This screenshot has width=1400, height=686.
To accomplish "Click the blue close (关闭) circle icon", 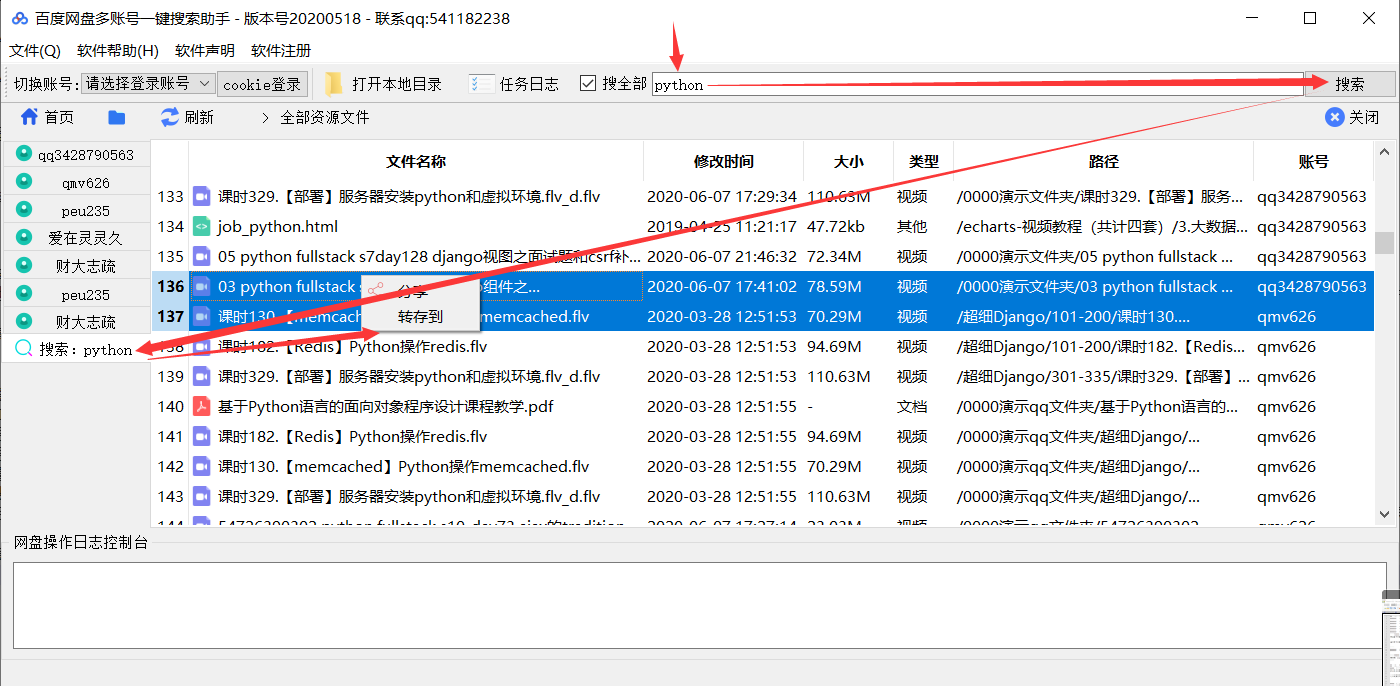I will pos(1334,117).
